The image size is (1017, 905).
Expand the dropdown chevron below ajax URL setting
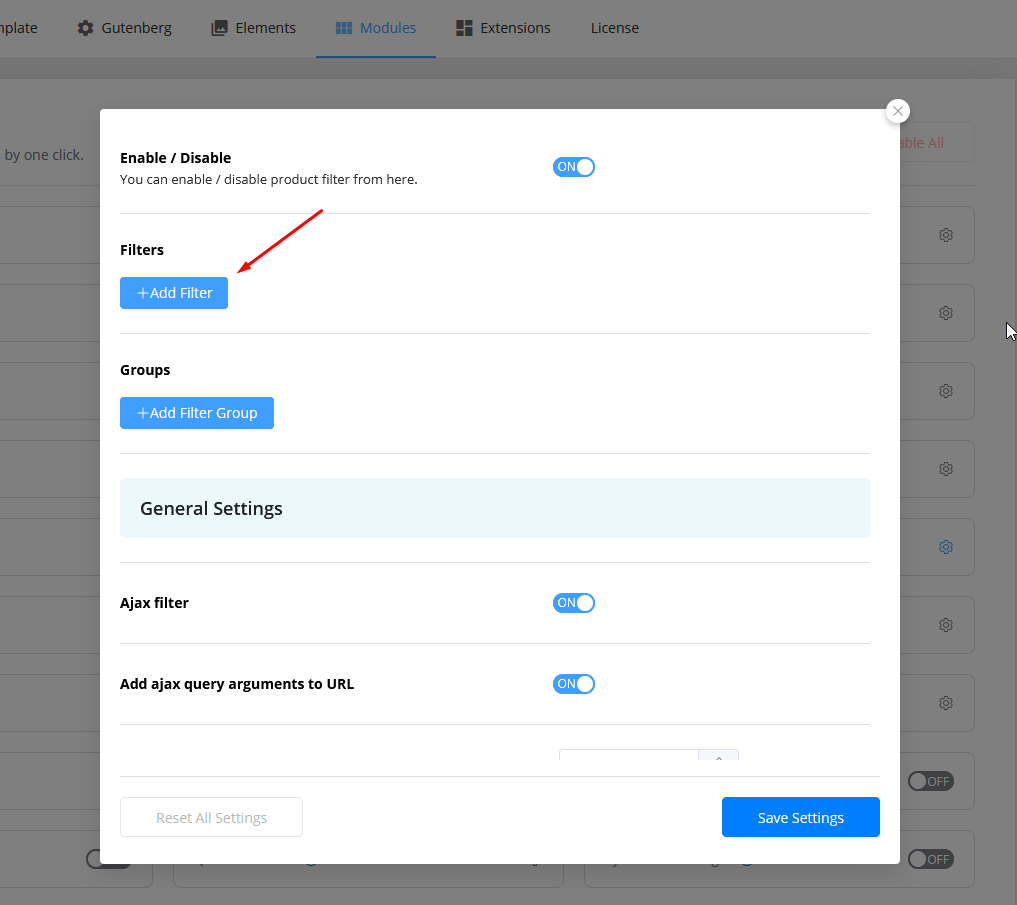tap(718, 758)
